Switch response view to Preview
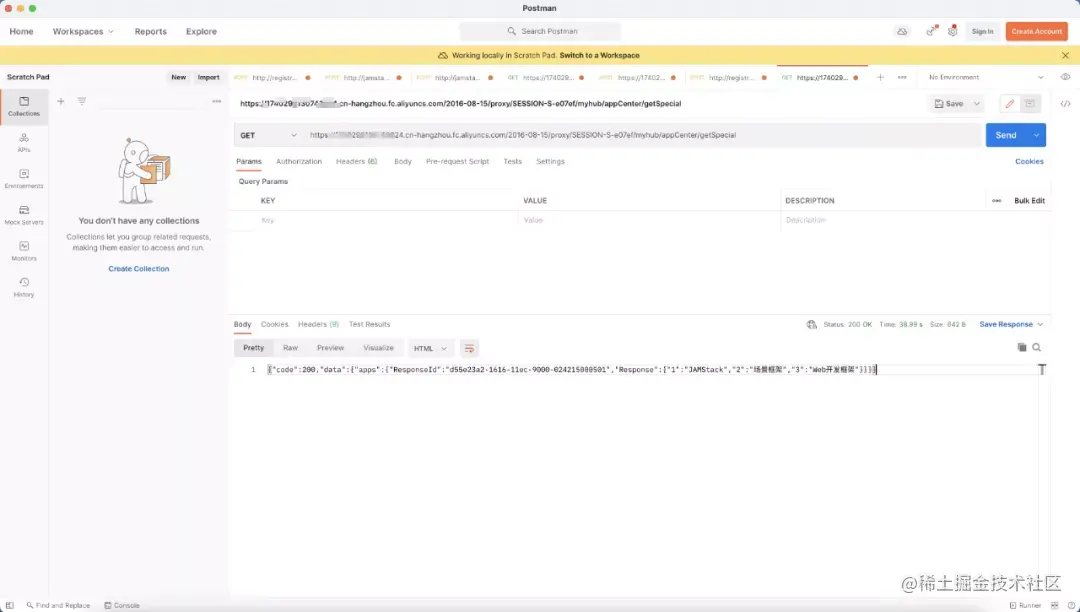1080x612 pixels. (331, 348)
